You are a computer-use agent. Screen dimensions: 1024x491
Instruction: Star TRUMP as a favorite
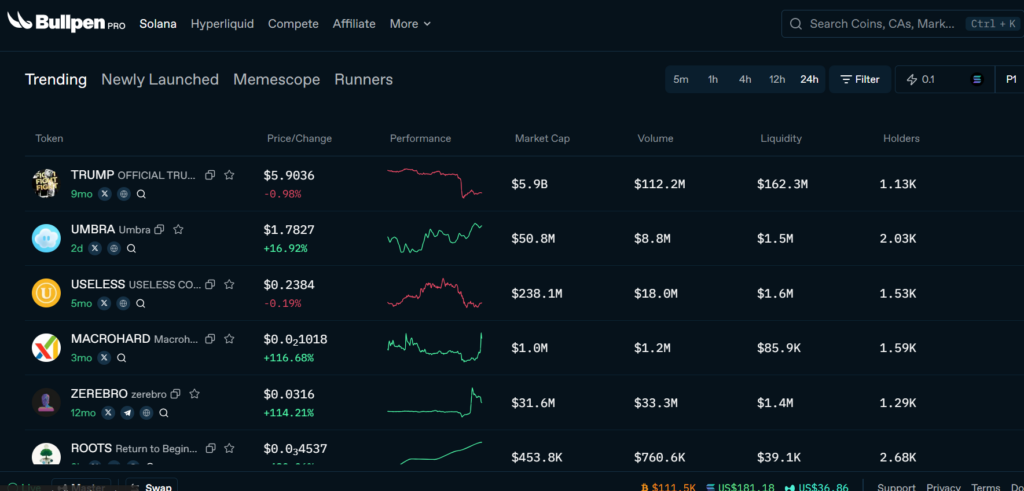[229, 175]
